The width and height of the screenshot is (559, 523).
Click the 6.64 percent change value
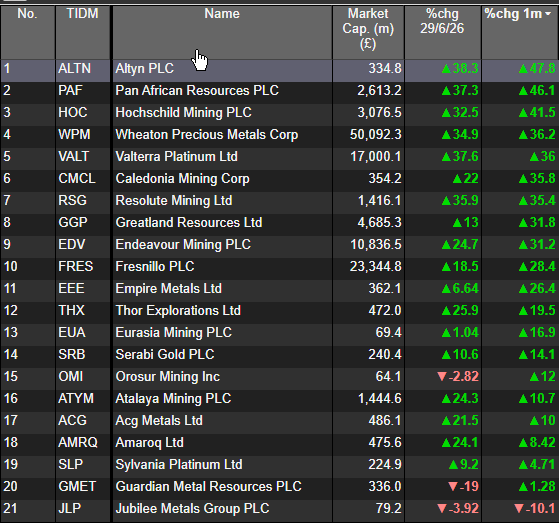(460, 289)
